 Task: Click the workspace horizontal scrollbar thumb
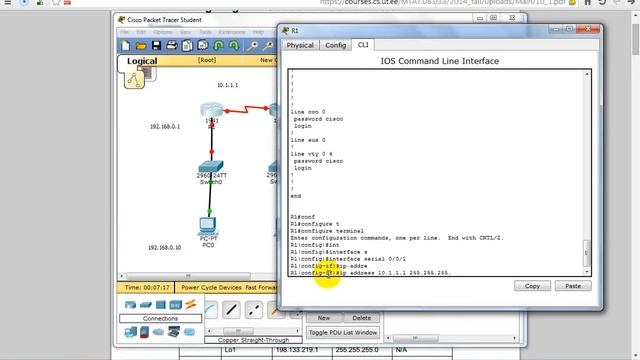188,276
